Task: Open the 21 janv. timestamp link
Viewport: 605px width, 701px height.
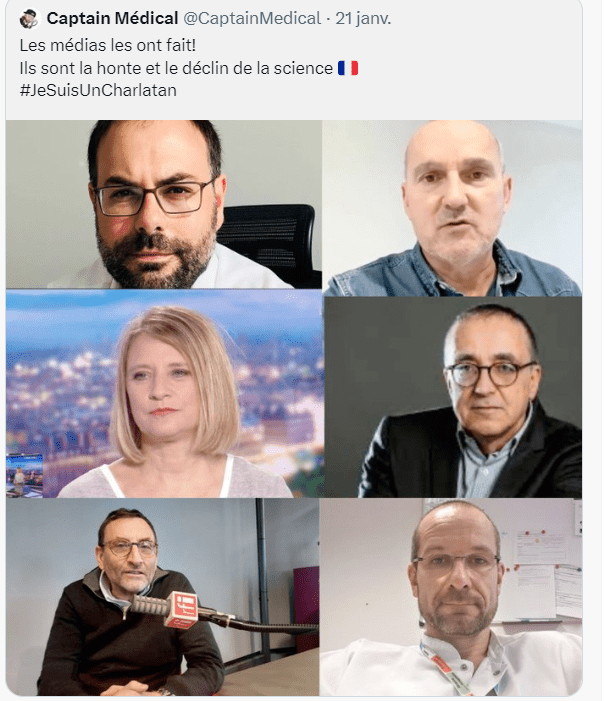Action: coord(363,18)
